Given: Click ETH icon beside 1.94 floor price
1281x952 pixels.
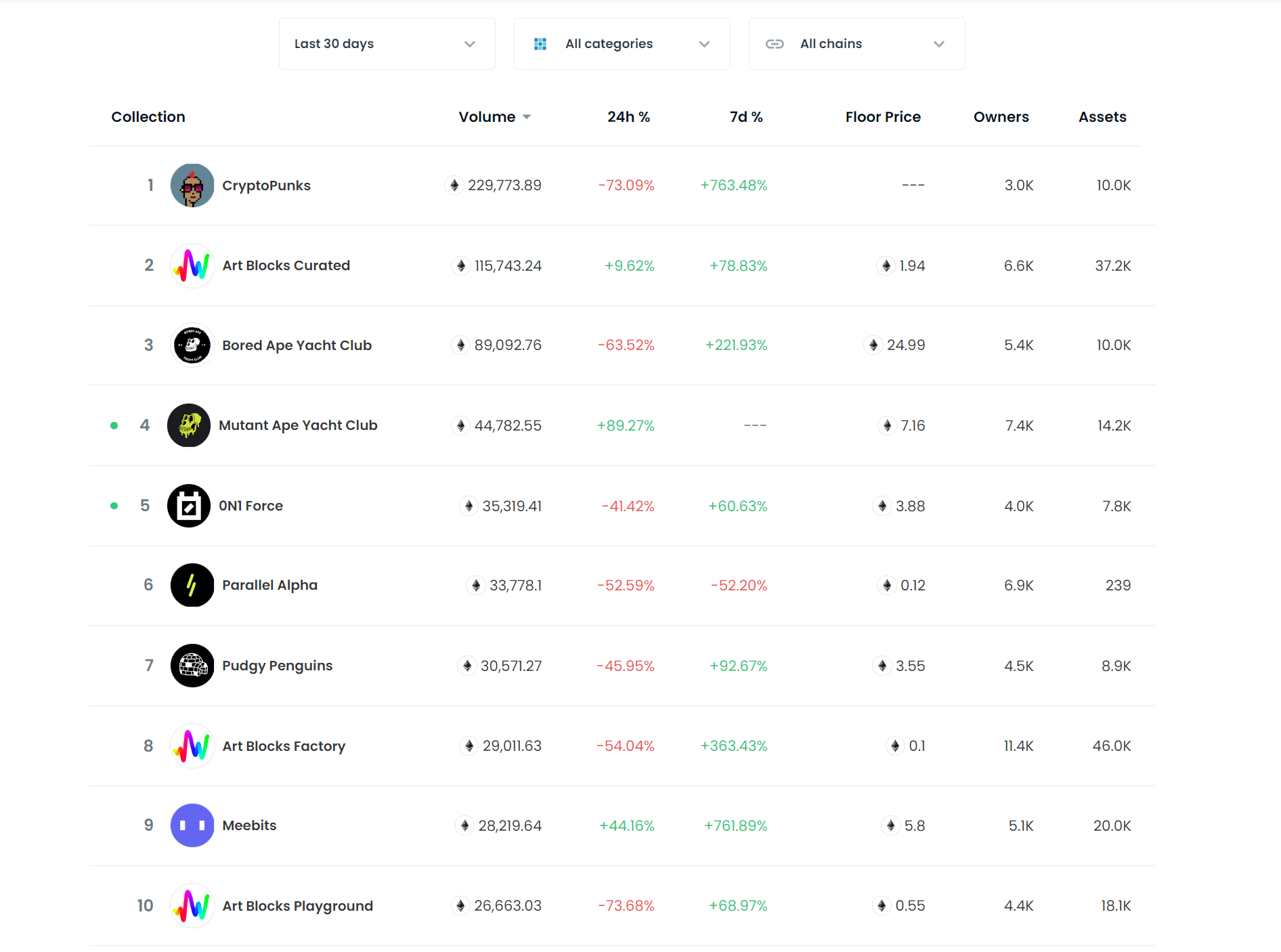Looking at the screenshot, I should [886, 265].
